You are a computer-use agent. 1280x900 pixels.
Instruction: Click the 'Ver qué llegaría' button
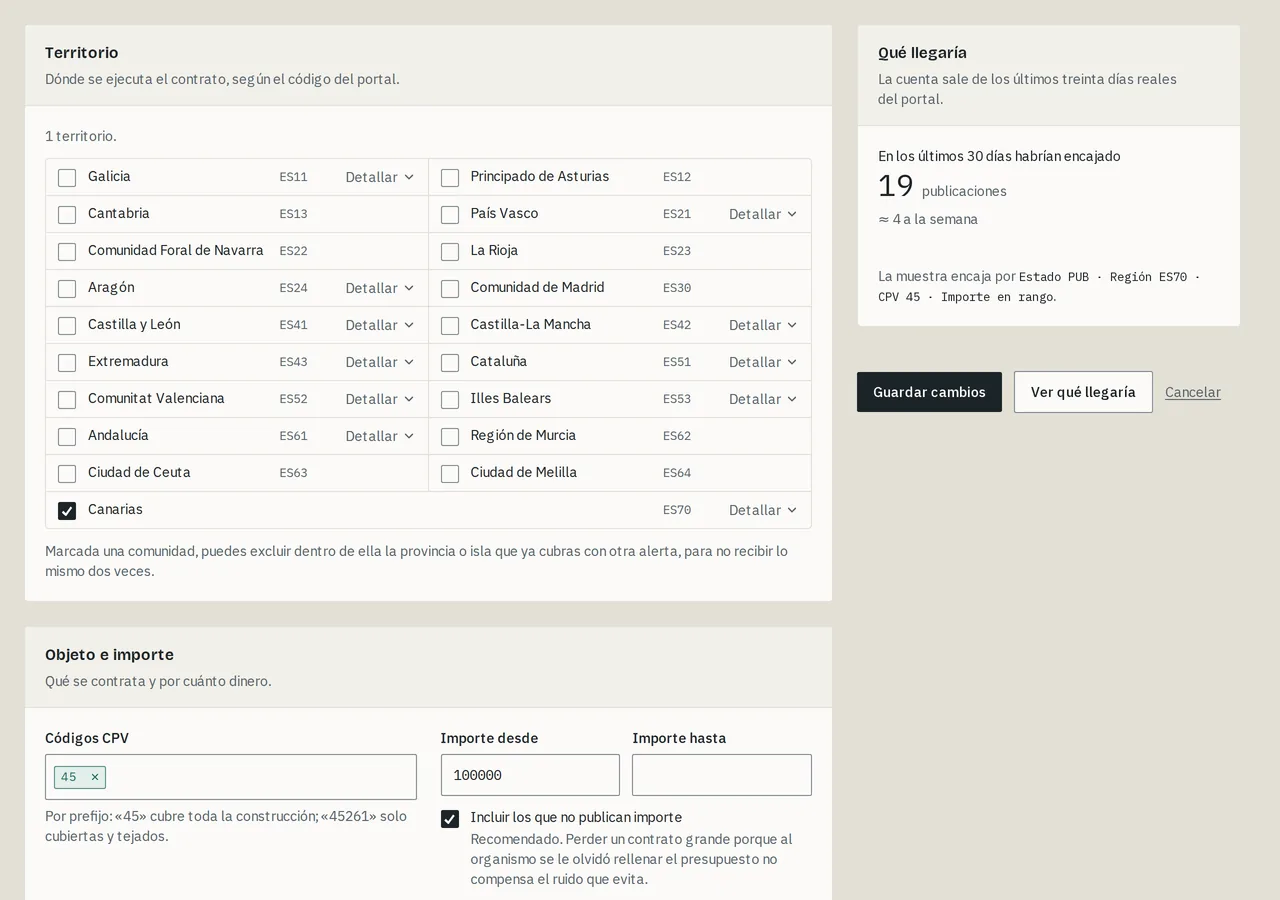click(x=1083, y=392)
